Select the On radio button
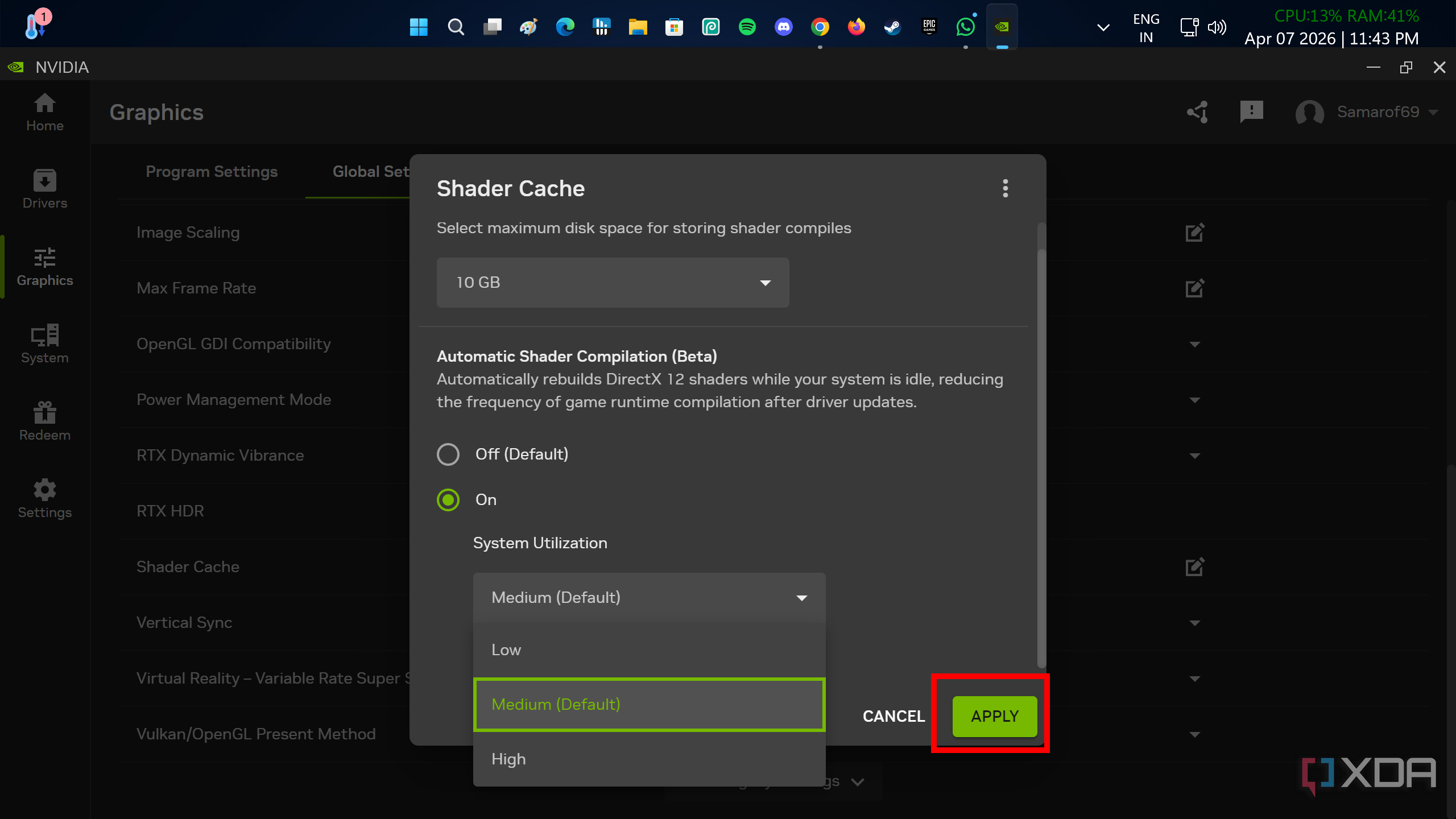Image resolution: width=1456 pixels, height=819 pixels. tap(448, 500)
